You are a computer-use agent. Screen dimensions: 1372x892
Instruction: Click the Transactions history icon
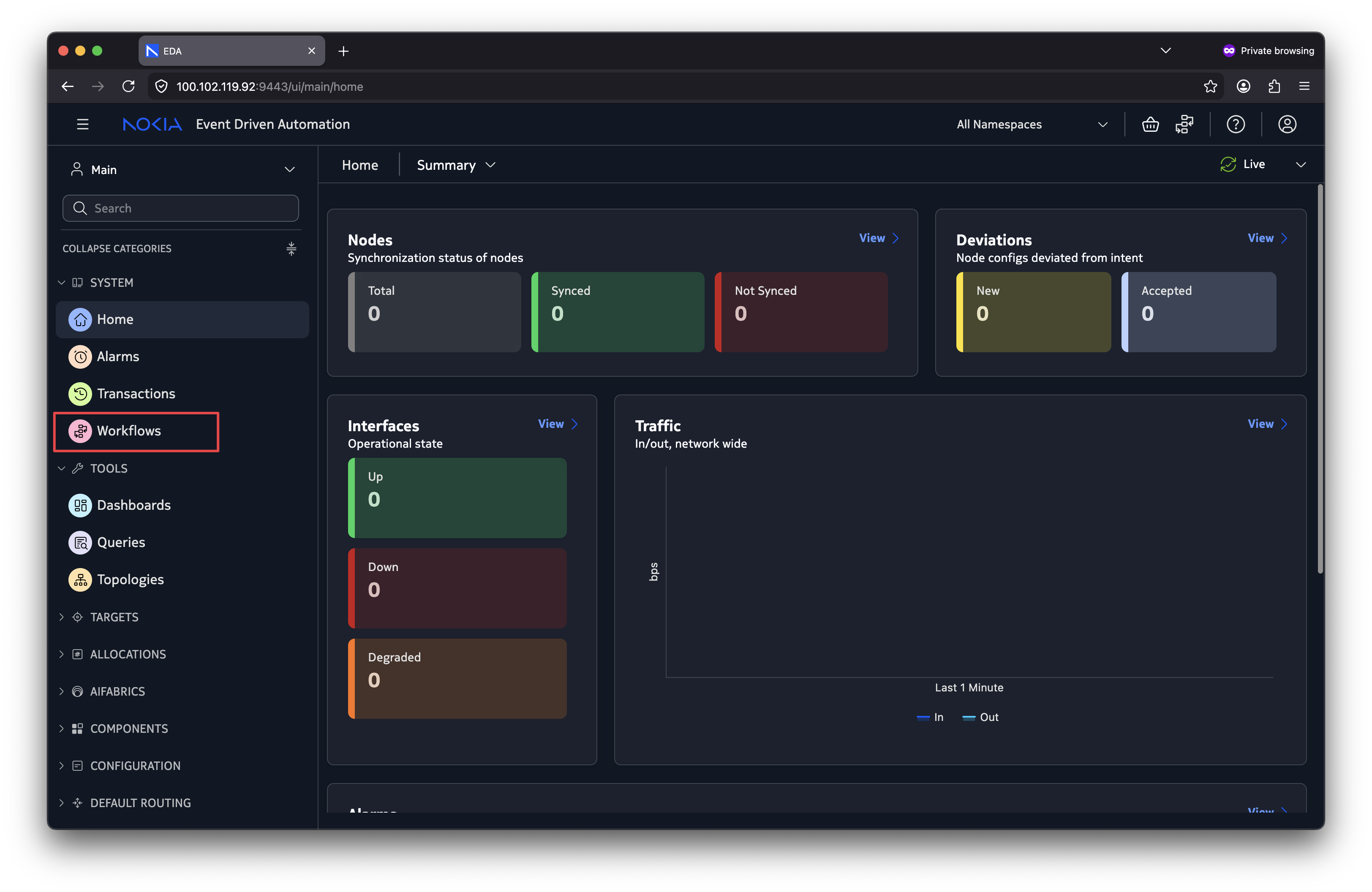point(80,394)
